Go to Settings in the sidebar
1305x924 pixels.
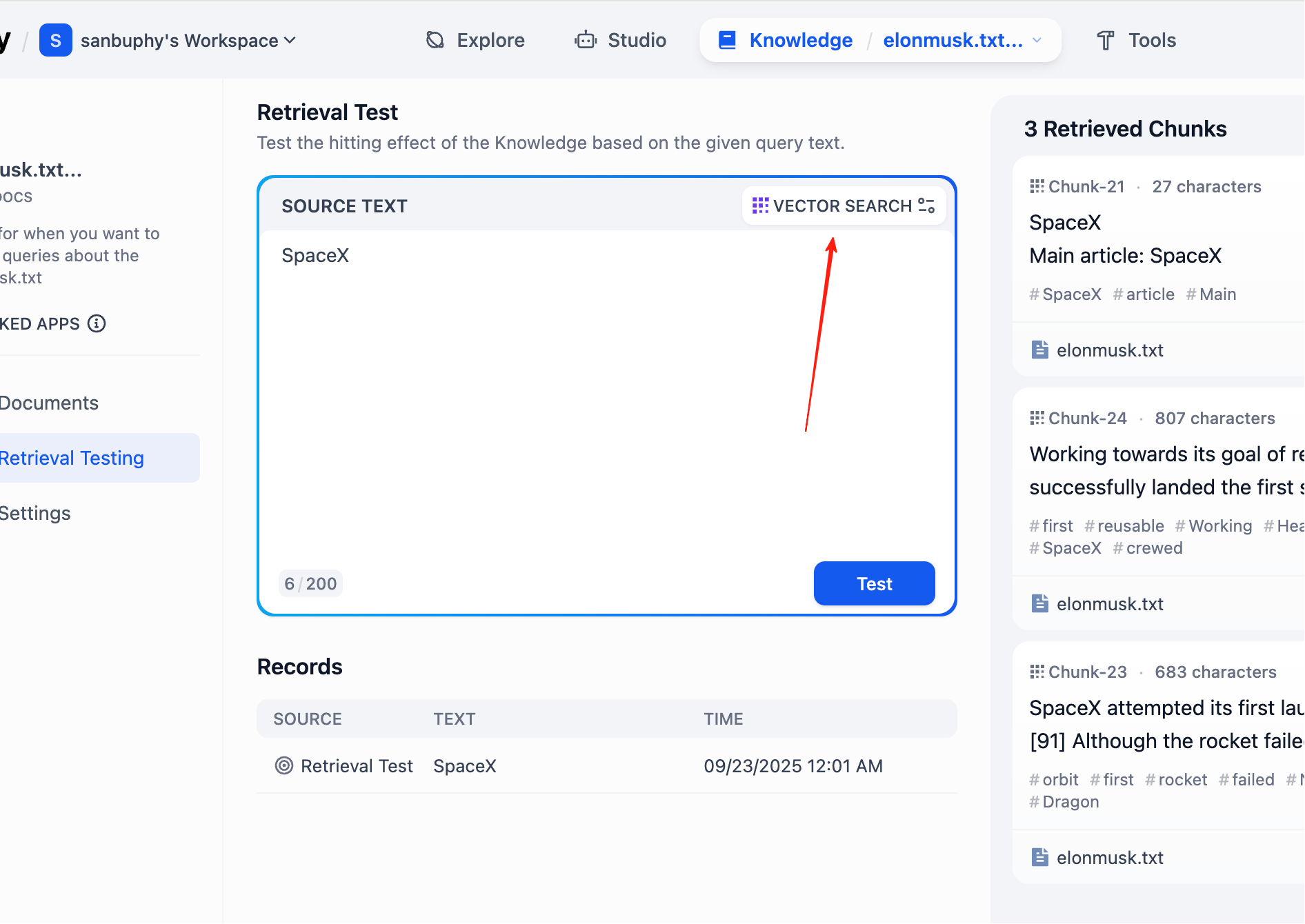35,513
